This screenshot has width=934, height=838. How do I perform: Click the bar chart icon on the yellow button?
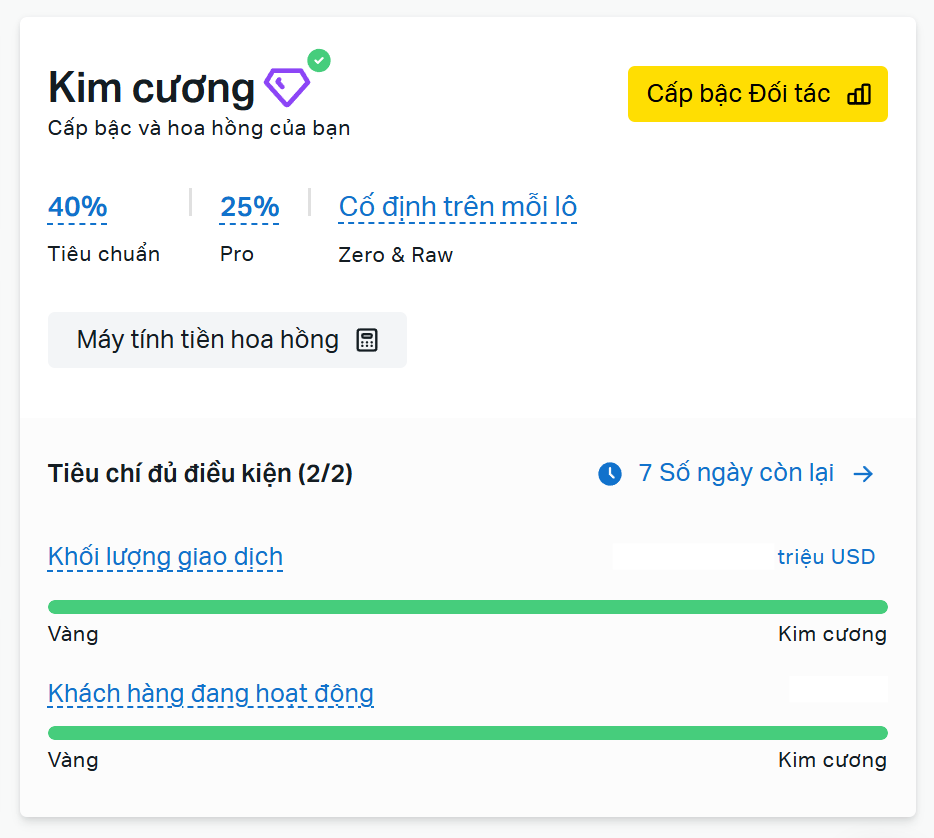point(859,94)
